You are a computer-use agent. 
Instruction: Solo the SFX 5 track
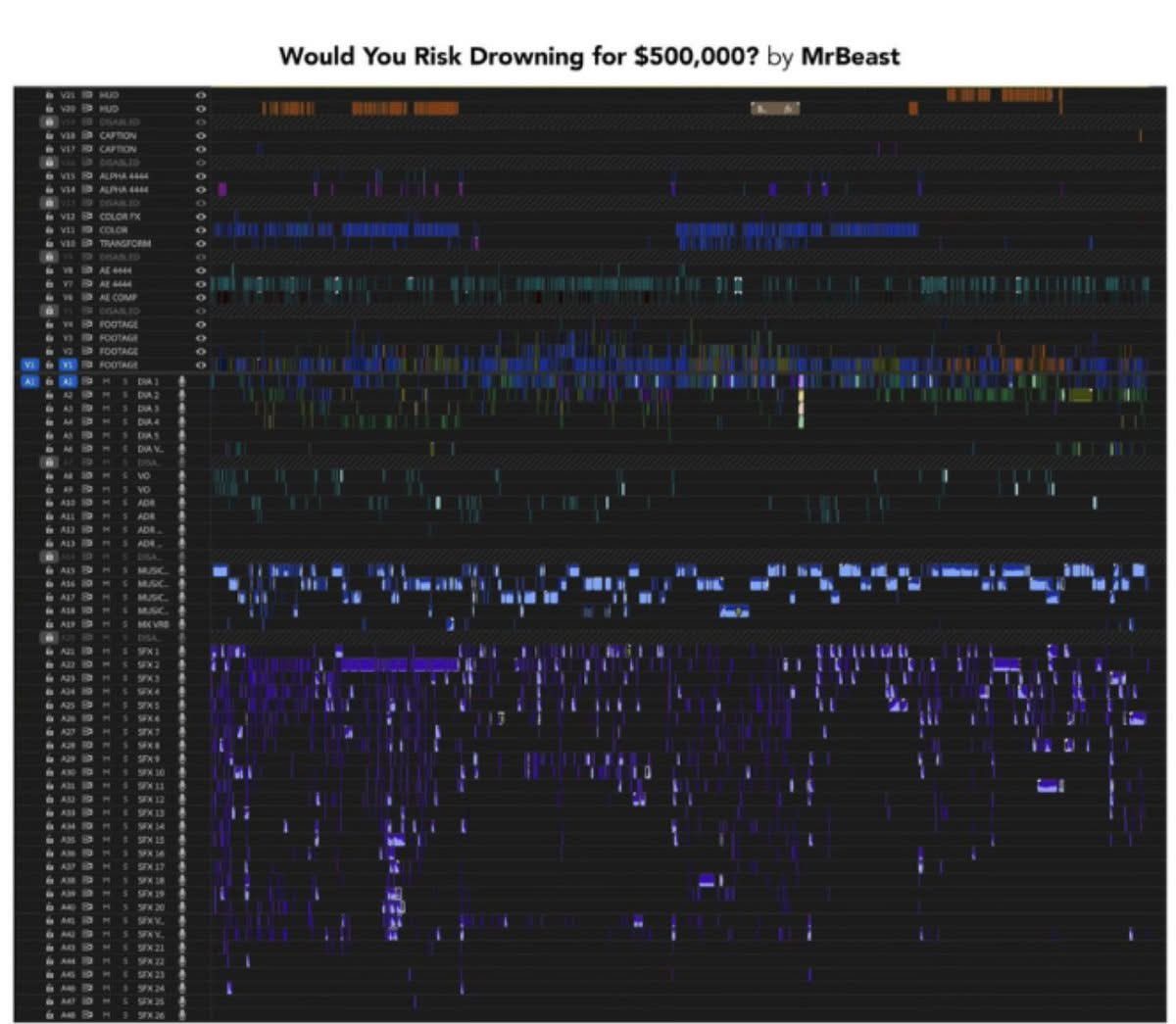tap(125, 706)
